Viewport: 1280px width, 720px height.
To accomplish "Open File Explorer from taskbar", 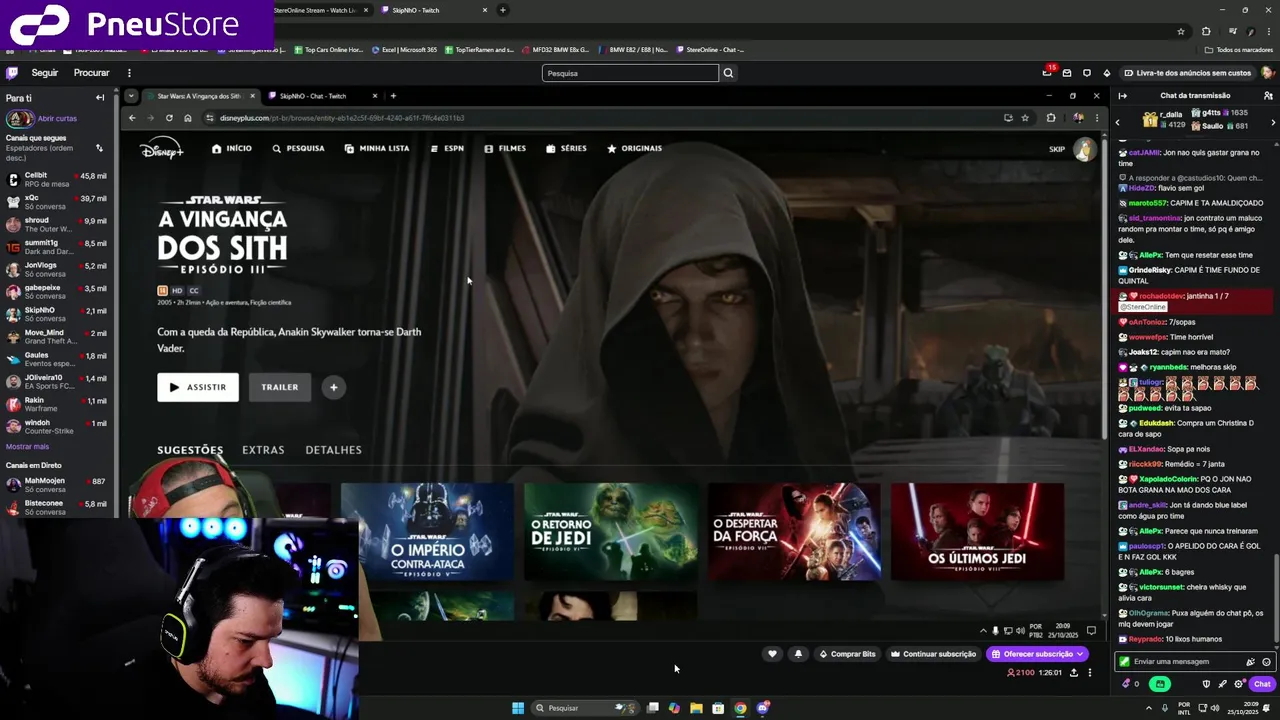I will 696,708.
